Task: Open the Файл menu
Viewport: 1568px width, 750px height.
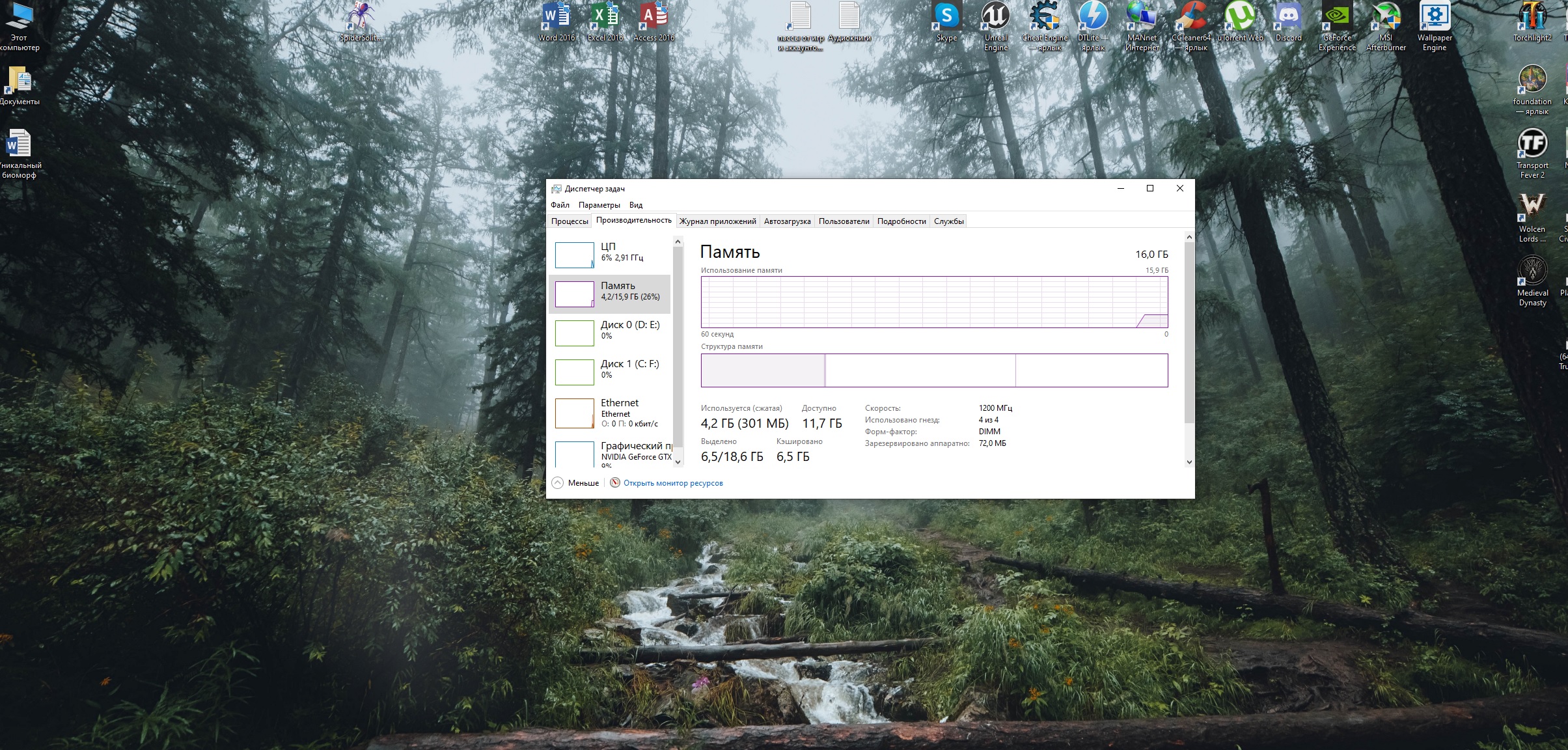Action: (x=560, y=205)
